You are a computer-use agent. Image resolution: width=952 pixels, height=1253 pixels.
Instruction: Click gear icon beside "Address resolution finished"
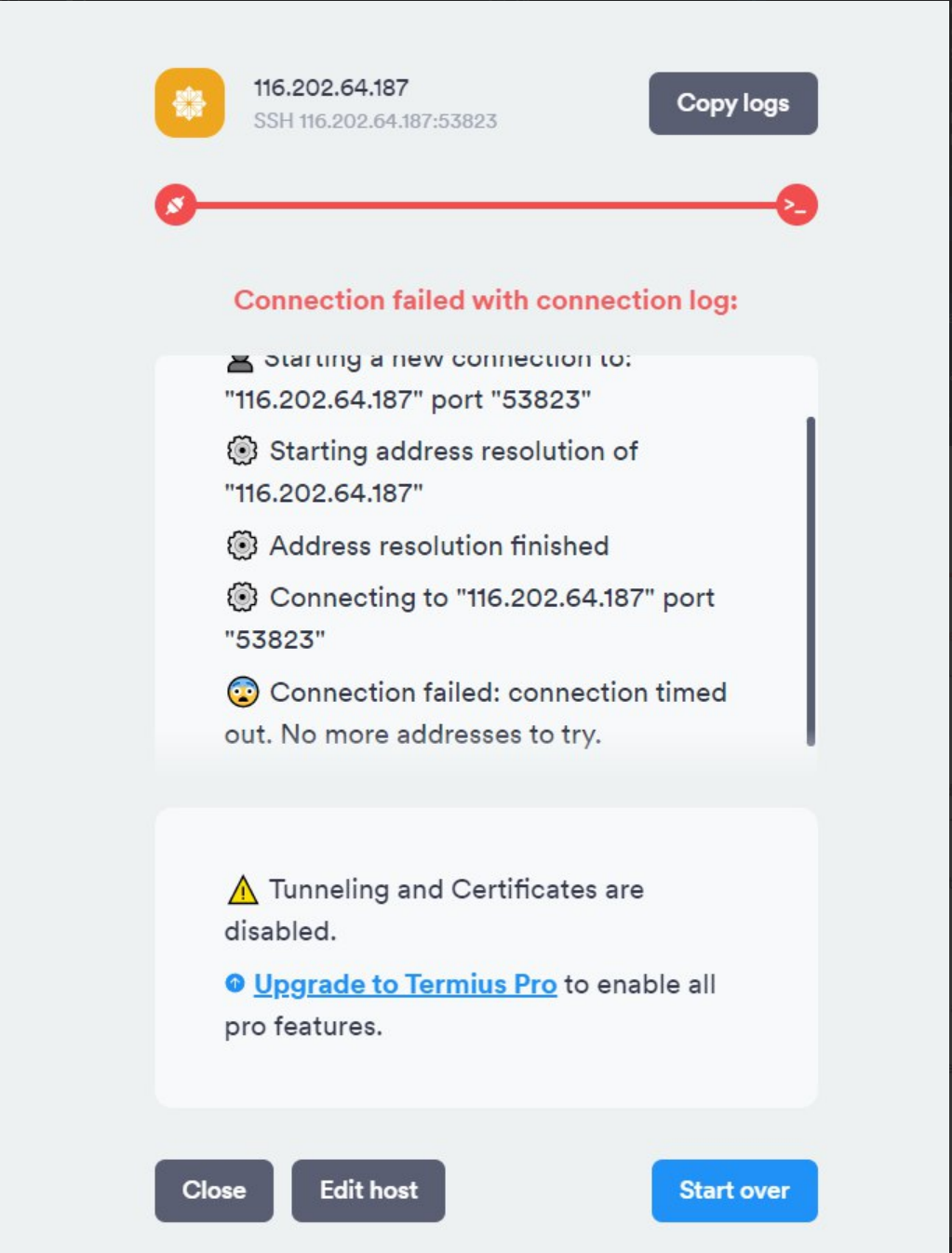coord(242,546)
